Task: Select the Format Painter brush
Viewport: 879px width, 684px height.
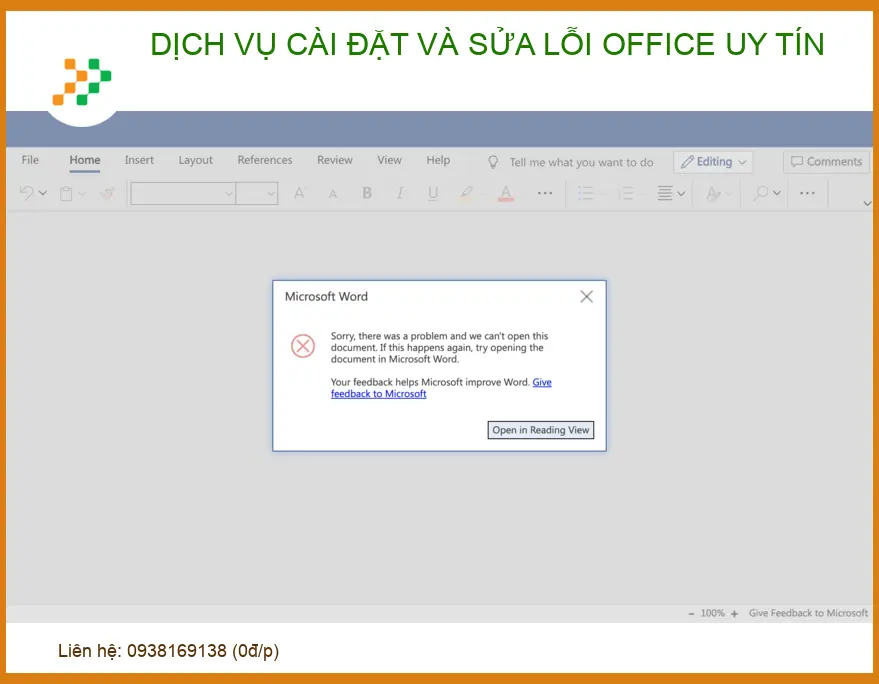Action: tap(107, 193)
